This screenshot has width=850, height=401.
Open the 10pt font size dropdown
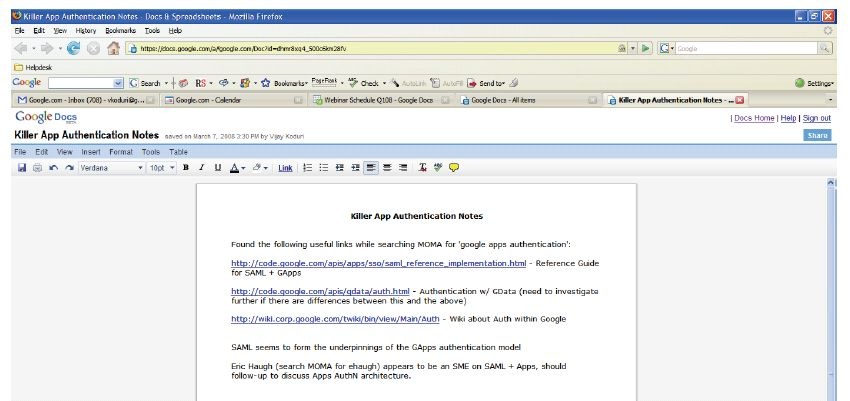pyautogui.click(x=162, y=168)
